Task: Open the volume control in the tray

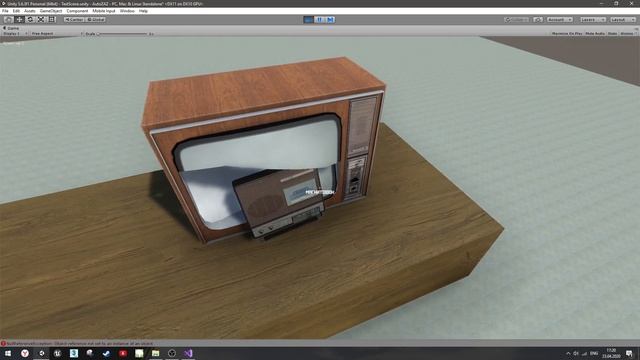Action: 576,353
